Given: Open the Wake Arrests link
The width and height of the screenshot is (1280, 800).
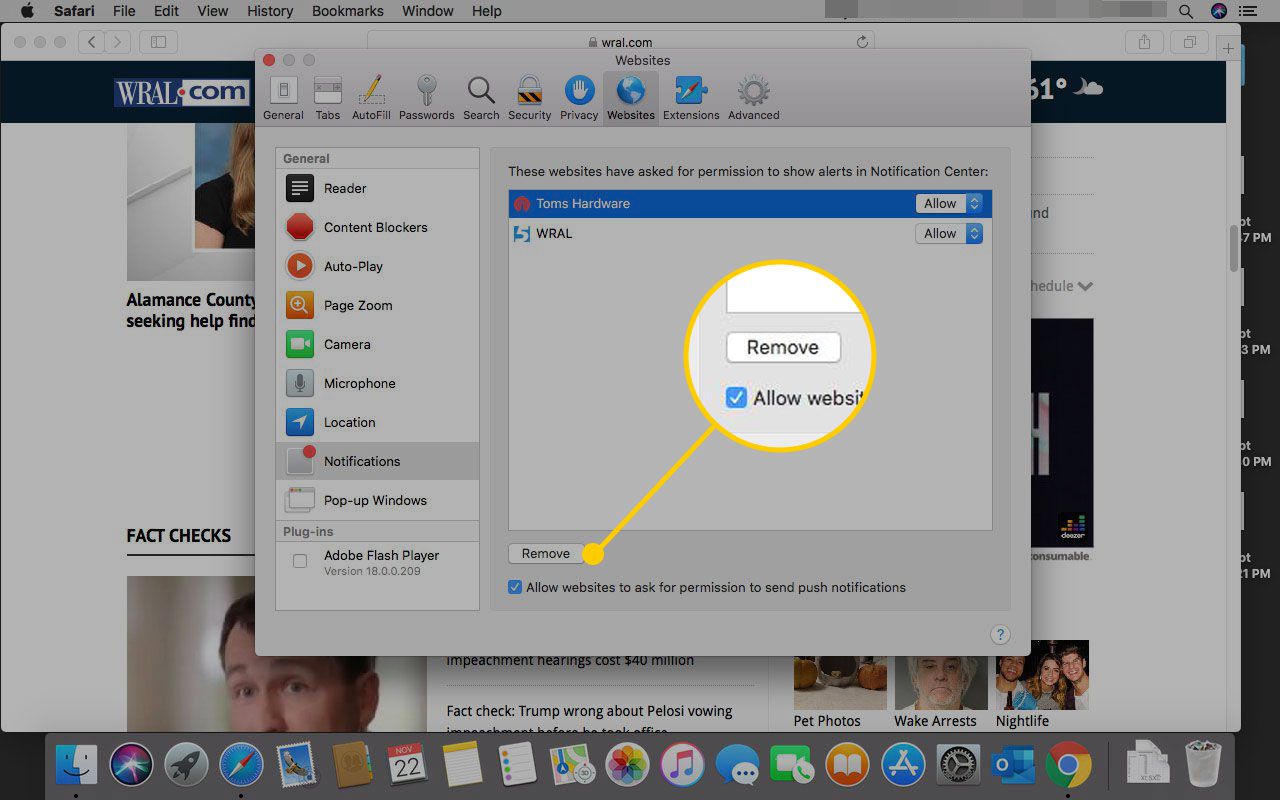Looking at the screenshot, I should click(x=935, y=720).
